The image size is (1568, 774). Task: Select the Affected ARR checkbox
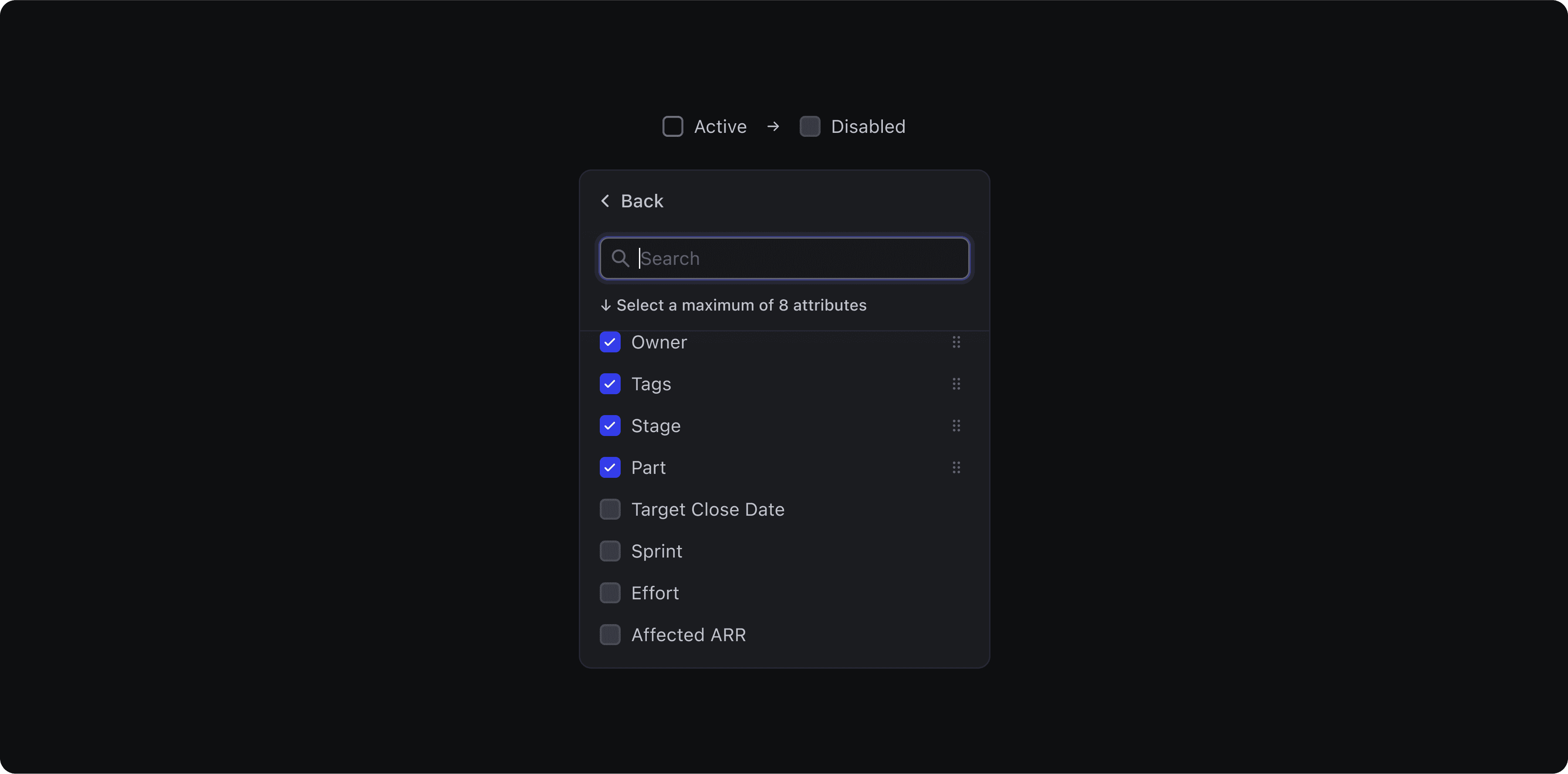[x=610, y=635]
